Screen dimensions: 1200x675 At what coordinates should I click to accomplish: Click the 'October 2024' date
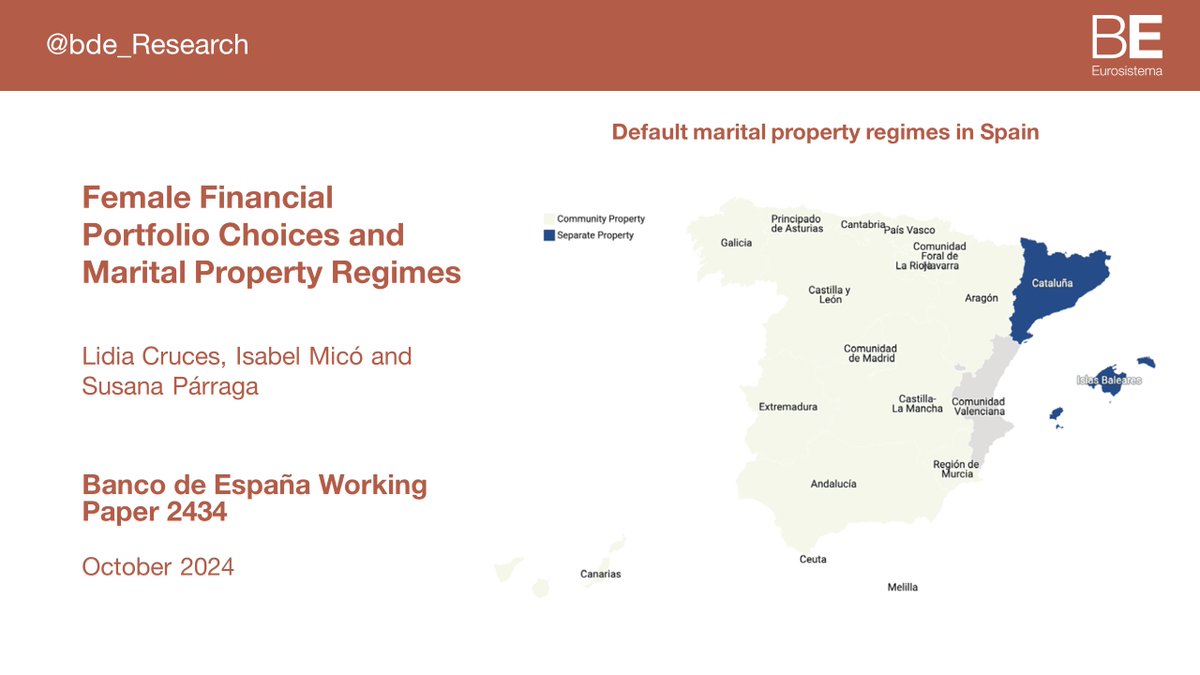click(158, 567)
